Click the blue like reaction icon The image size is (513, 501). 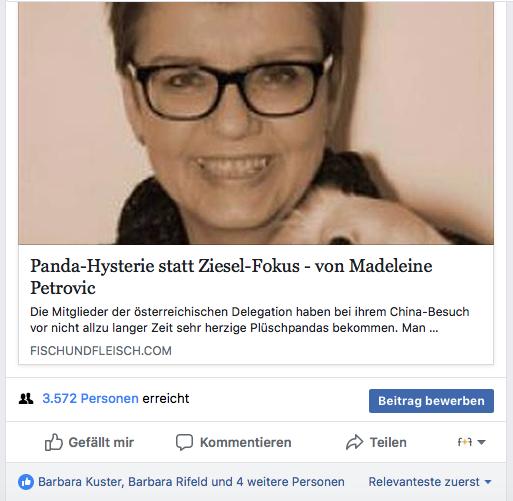tap(26, 482)
